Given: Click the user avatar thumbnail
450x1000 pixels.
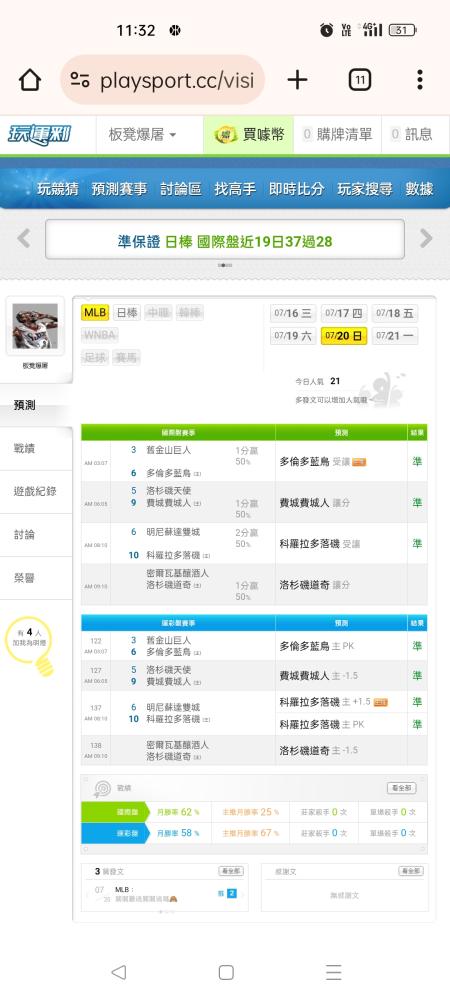Looking at the screenshot, I should tap(35, 326).
